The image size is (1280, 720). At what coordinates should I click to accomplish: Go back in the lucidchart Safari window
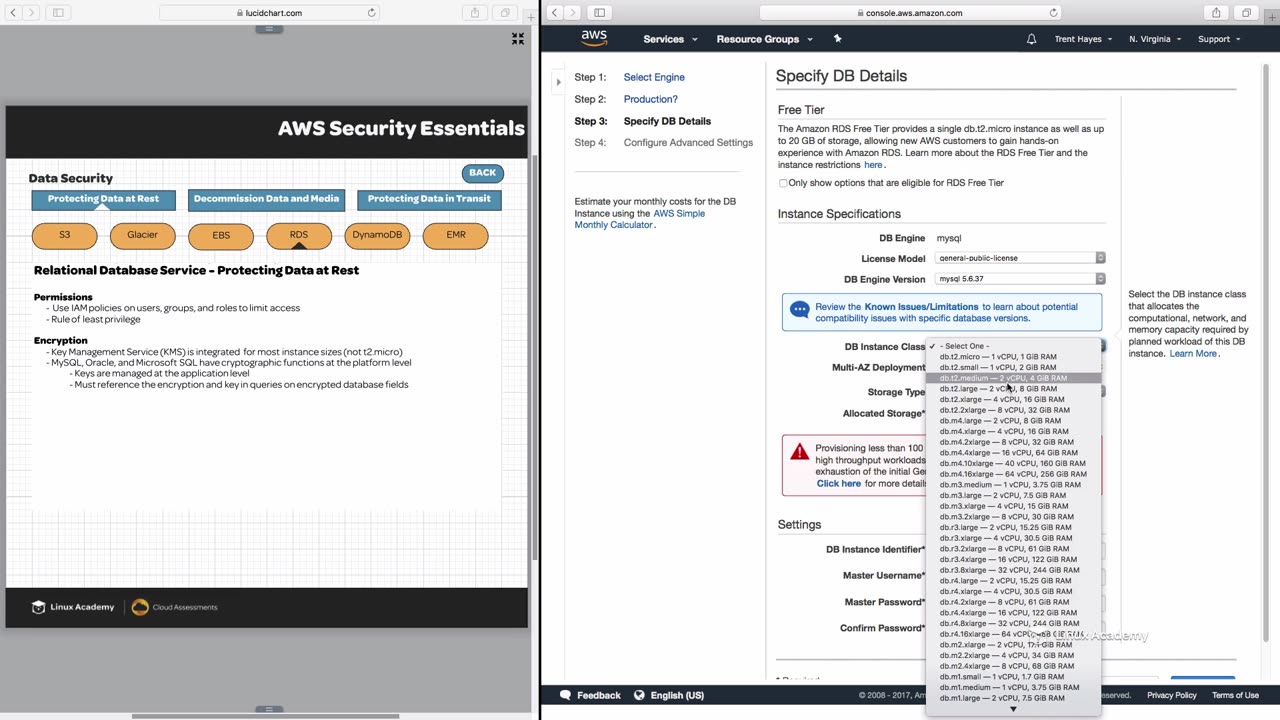pos(13,13)
